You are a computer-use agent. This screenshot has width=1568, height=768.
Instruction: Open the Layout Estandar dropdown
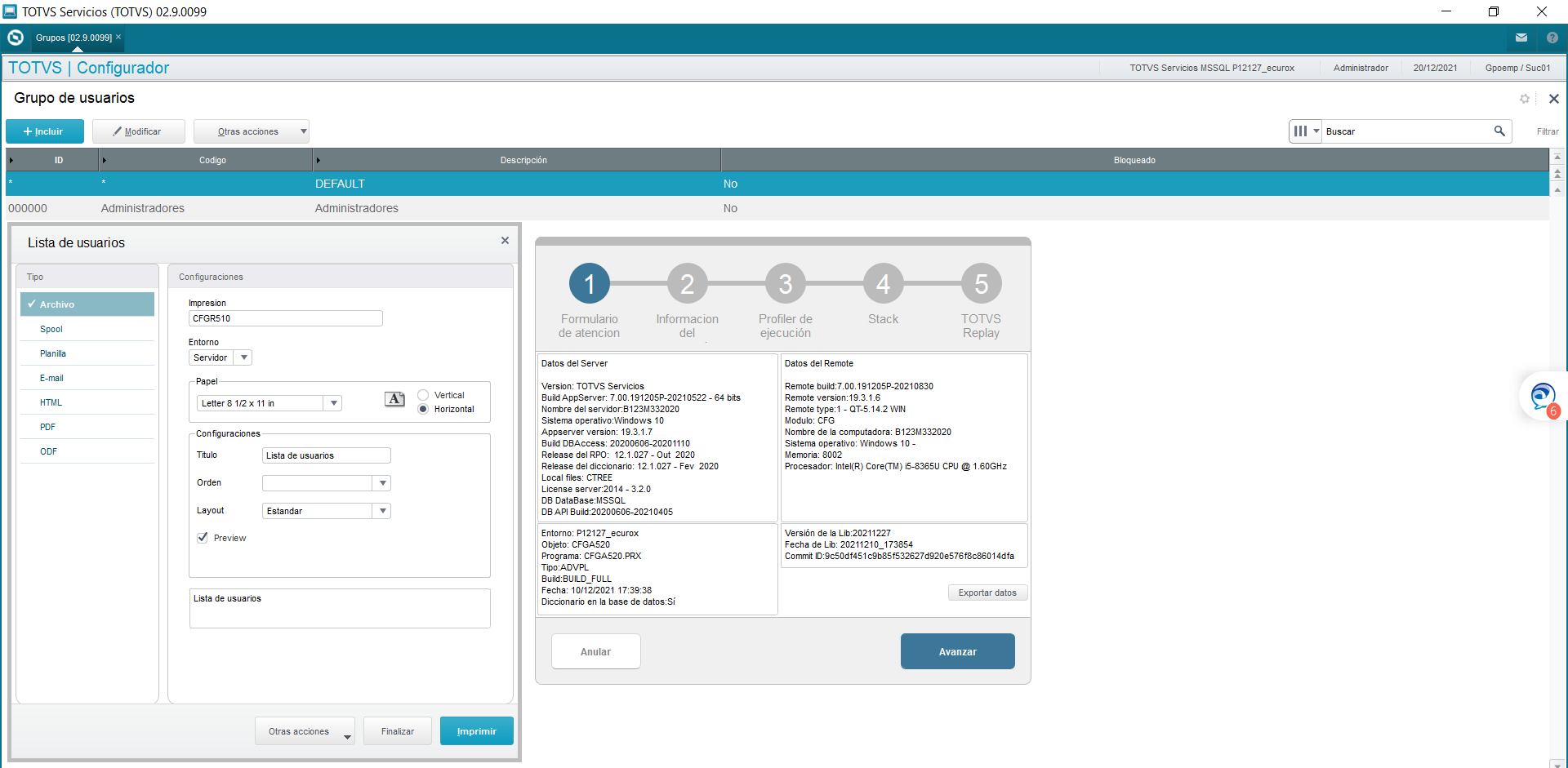(382, 511)
